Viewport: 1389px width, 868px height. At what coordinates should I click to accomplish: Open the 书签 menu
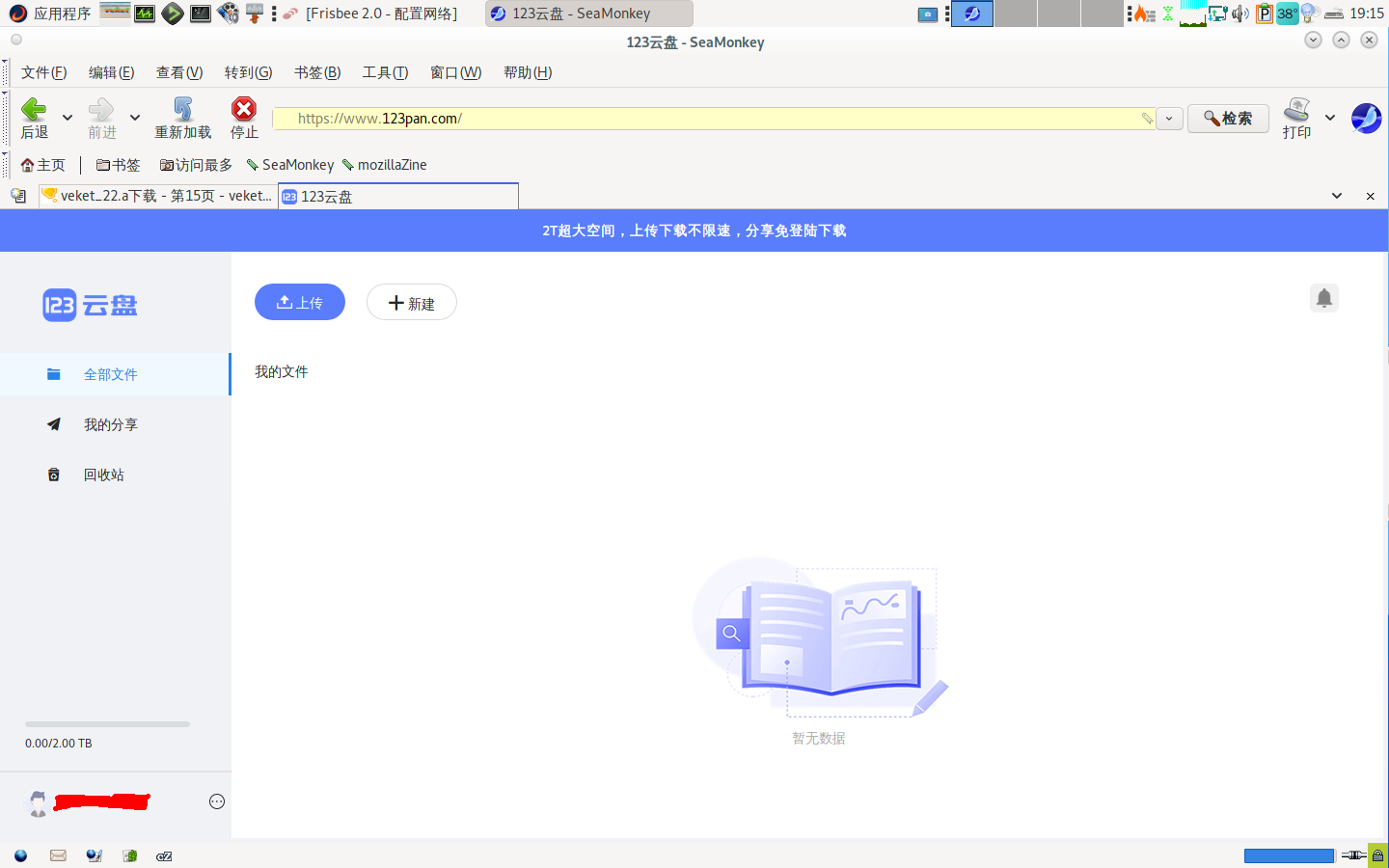coord(317,72)
